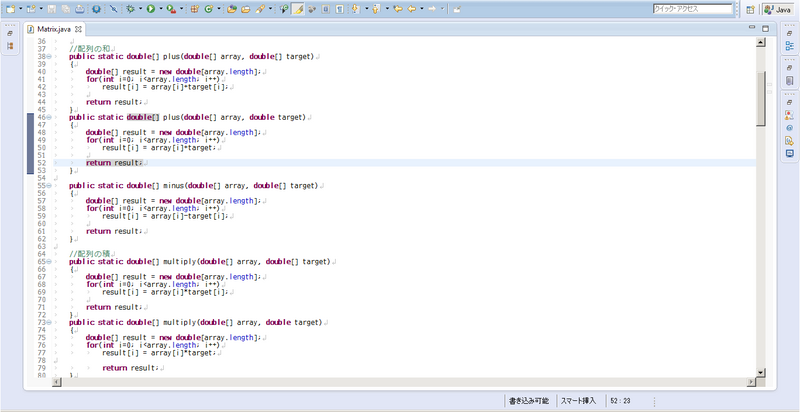
Task: Click the open folder task icon
Action: (x=245, y=9)
